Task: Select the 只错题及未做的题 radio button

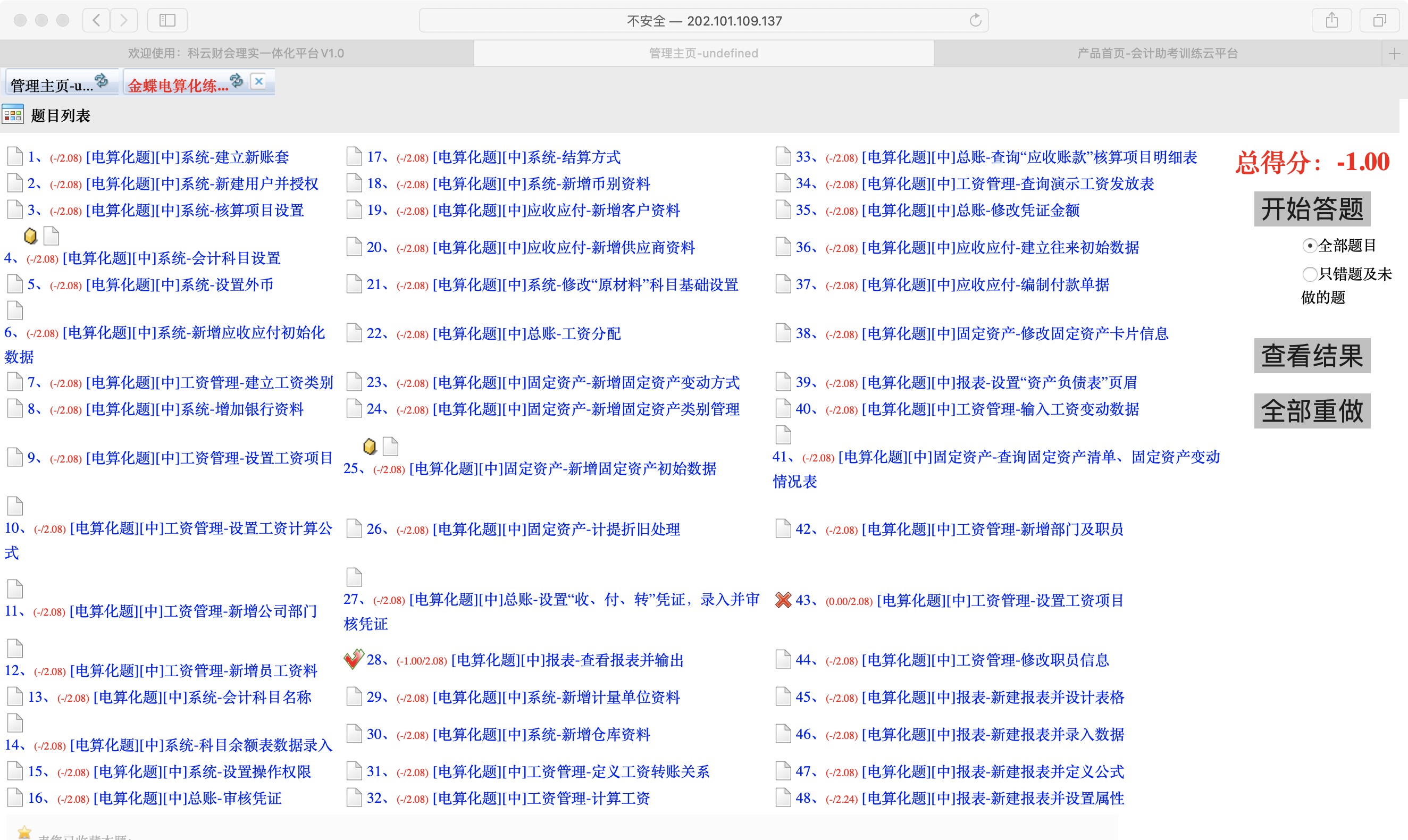Action: click(x=1309, y=274)
